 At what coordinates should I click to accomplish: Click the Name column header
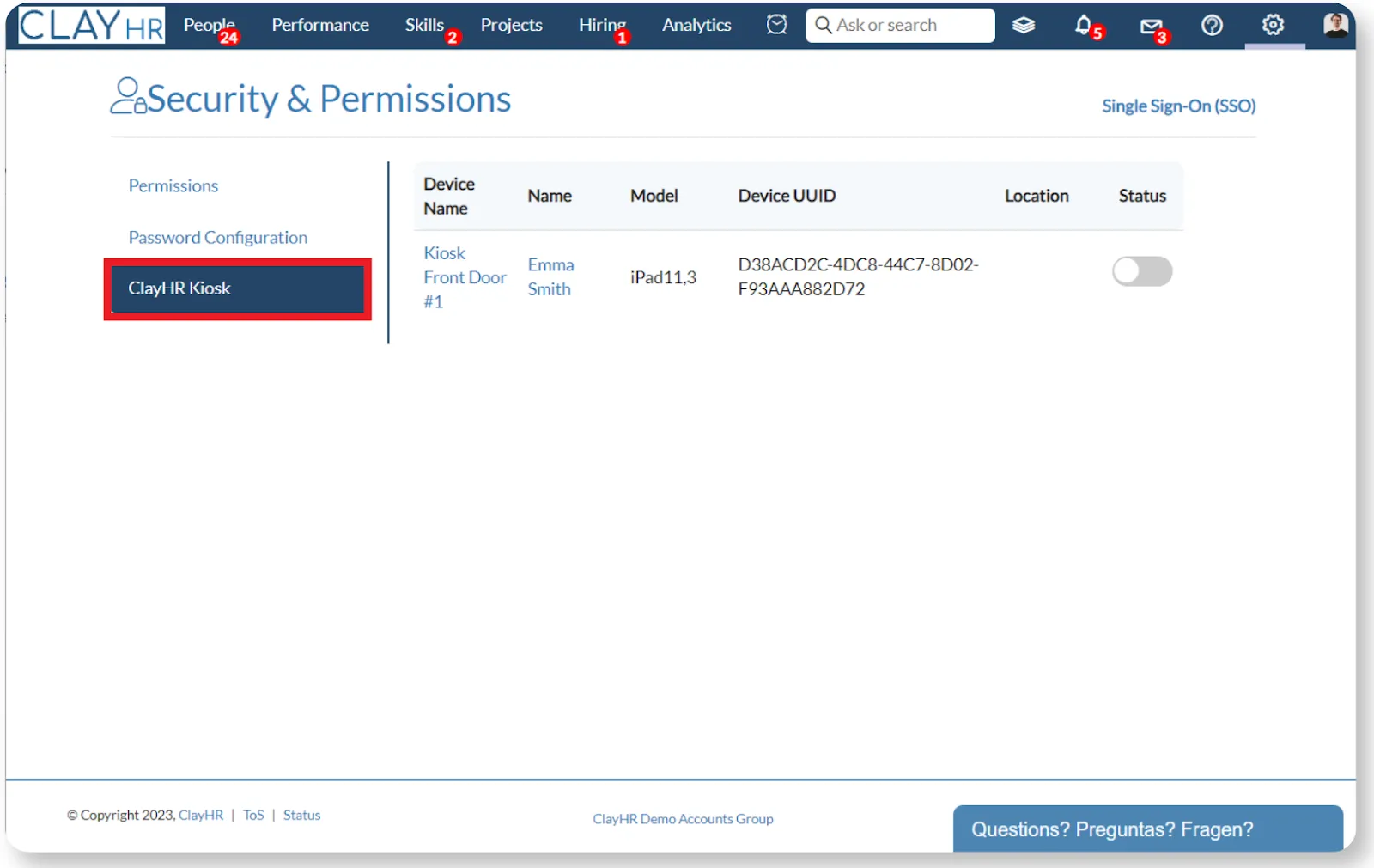coord(550,196)
